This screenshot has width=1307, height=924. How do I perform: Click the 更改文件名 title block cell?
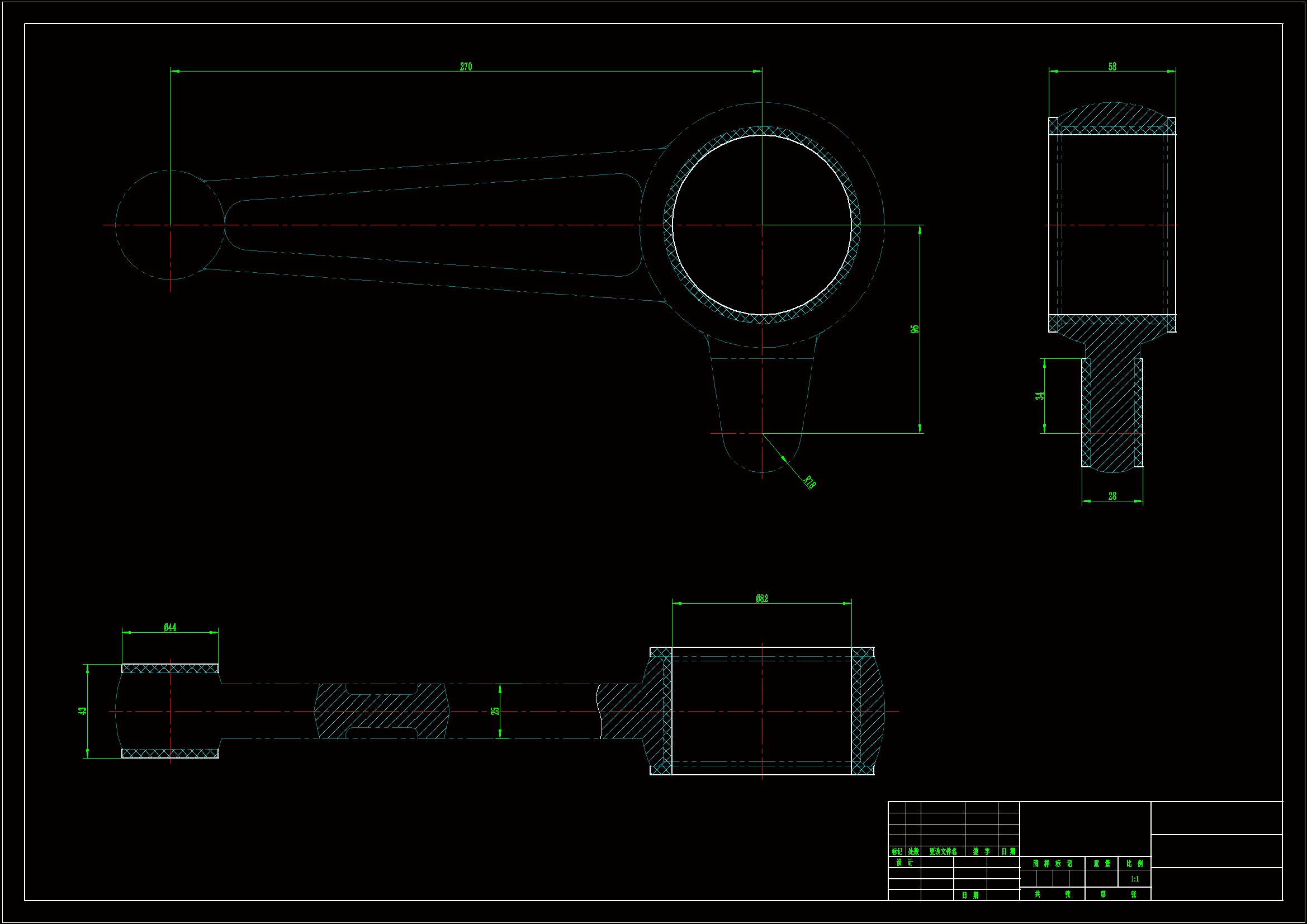[943, 852]
